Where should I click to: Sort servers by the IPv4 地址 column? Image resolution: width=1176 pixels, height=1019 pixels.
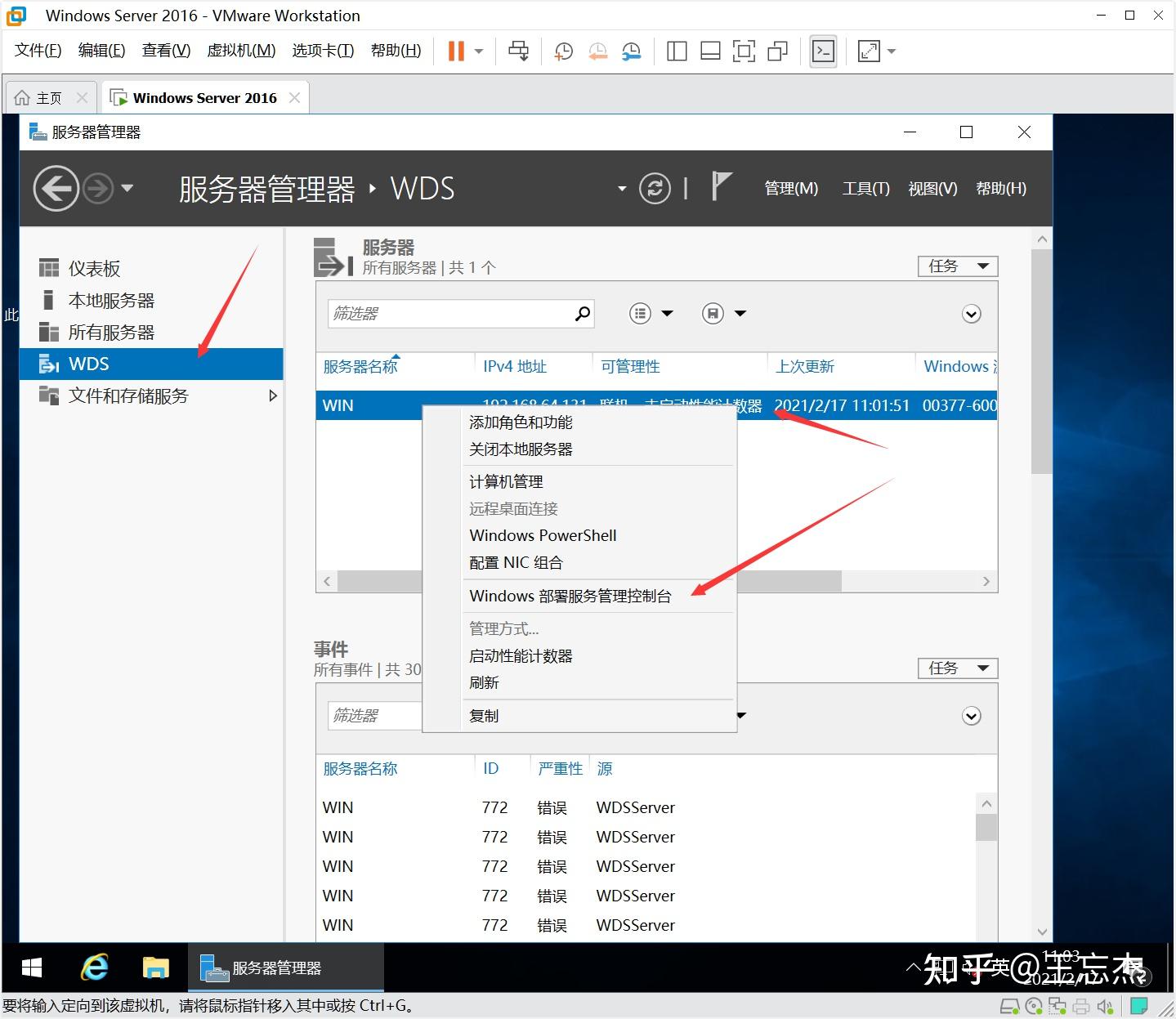[514, 365]
